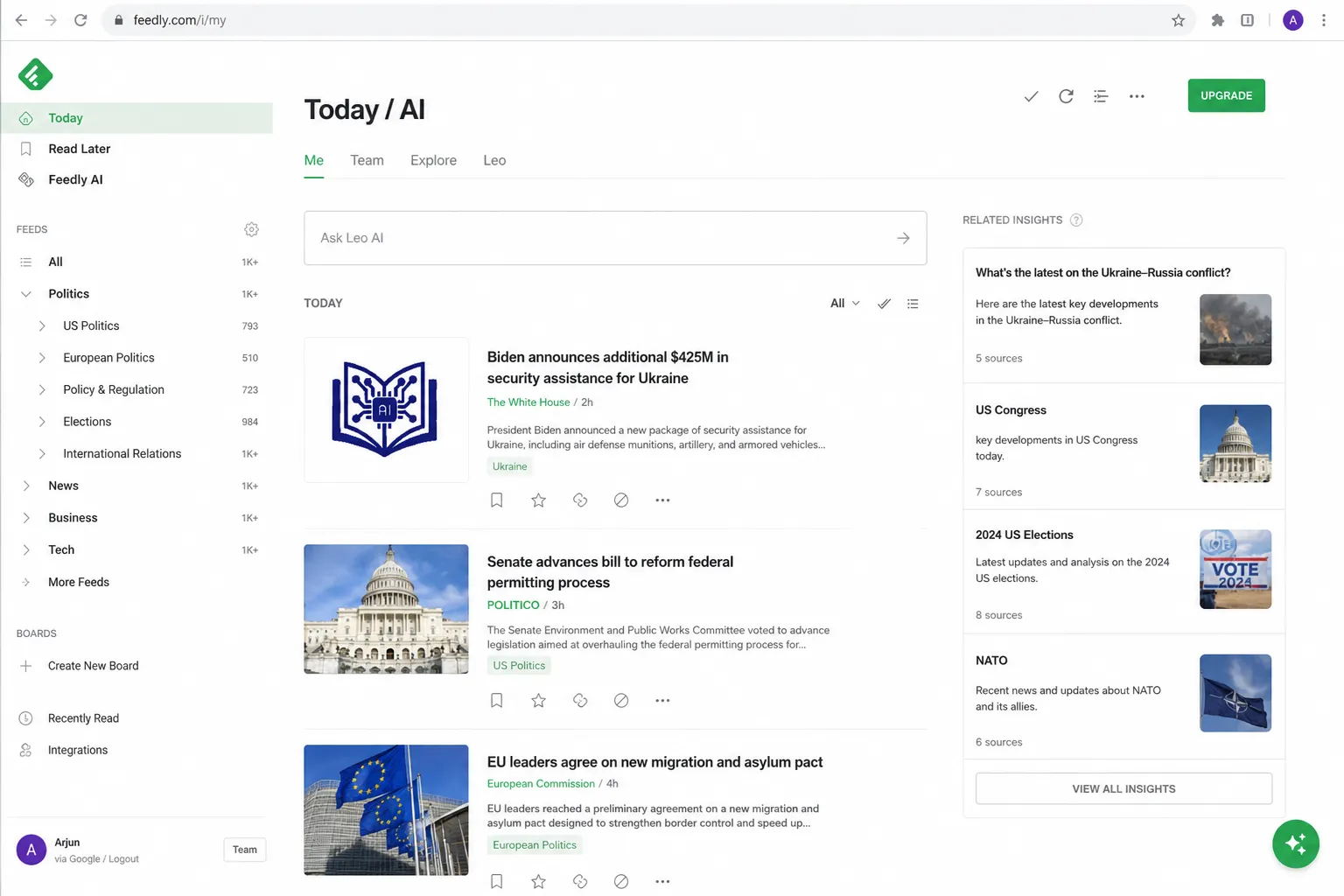Open Related Insights help icon
The height and width of the screenshot is (896, 1344).
point(1076,220)
